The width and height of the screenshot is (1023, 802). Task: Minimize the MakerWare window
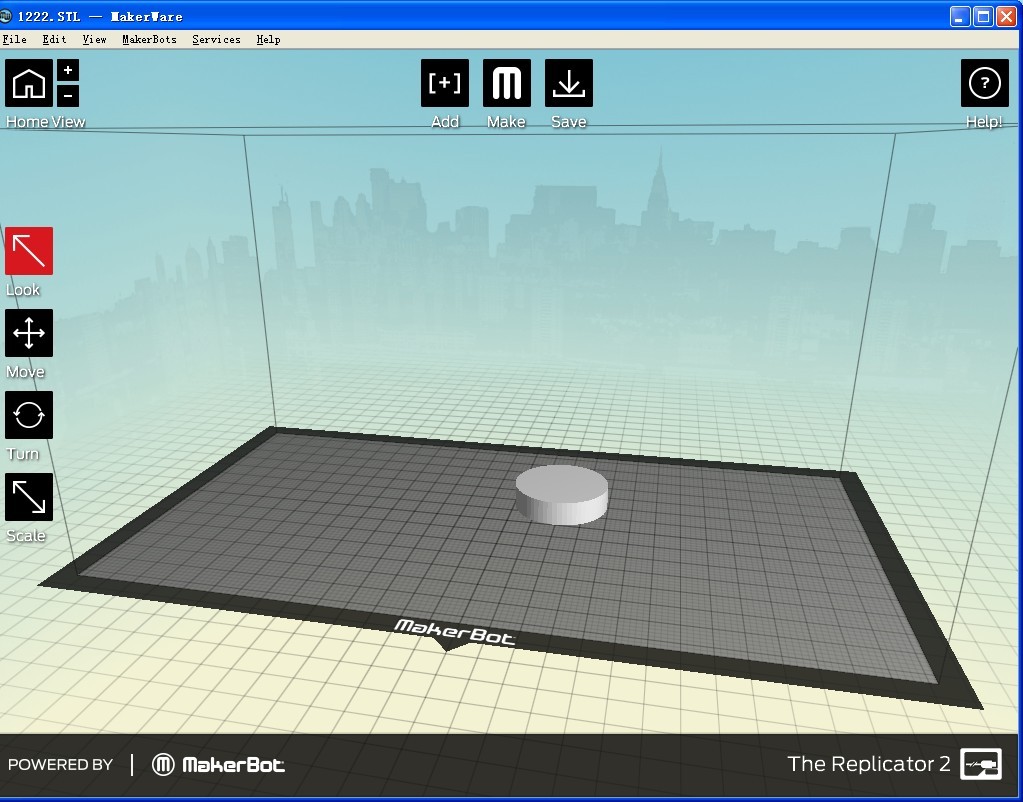(960, 16)
